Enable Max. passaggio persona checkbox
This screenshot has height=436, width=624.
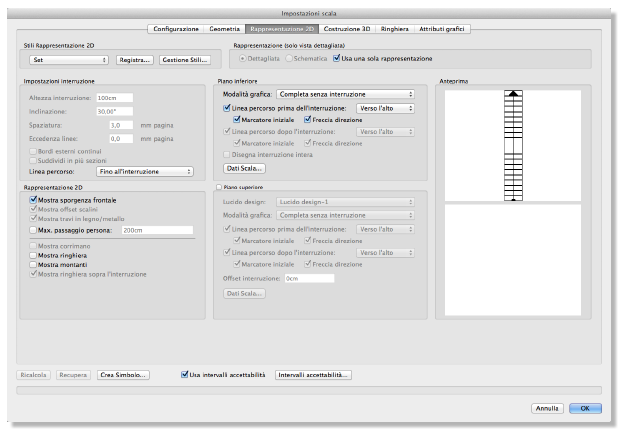33,230
